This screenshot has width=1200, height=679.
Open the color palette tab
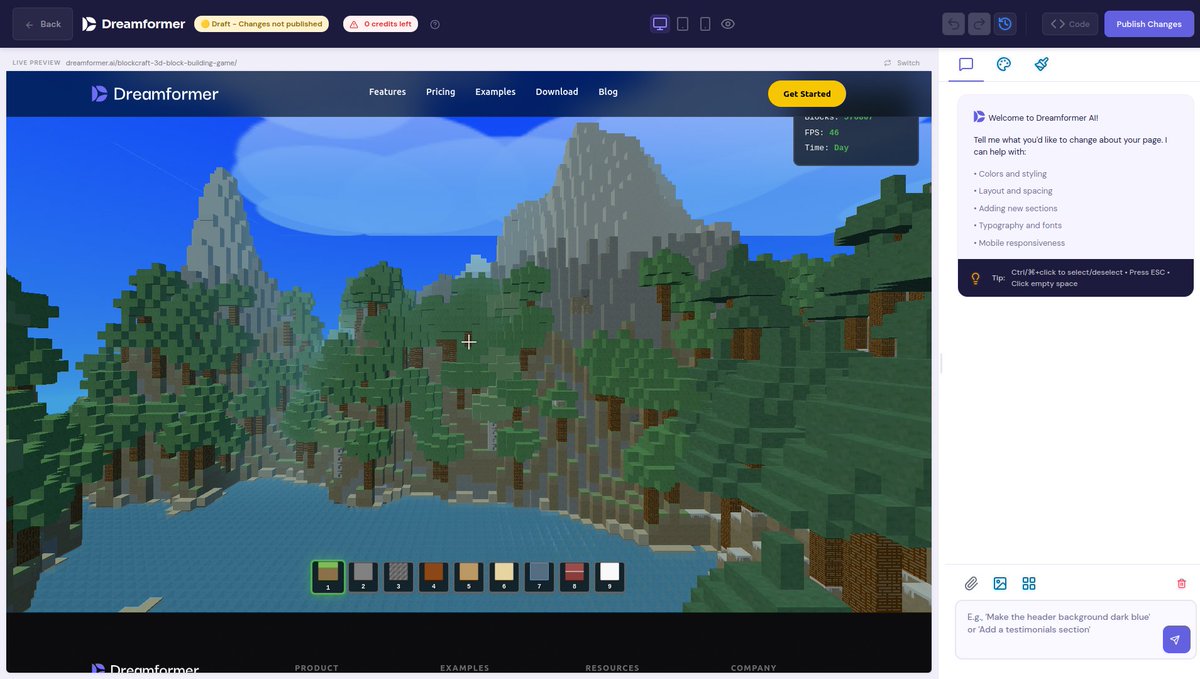click(1004, 64)
